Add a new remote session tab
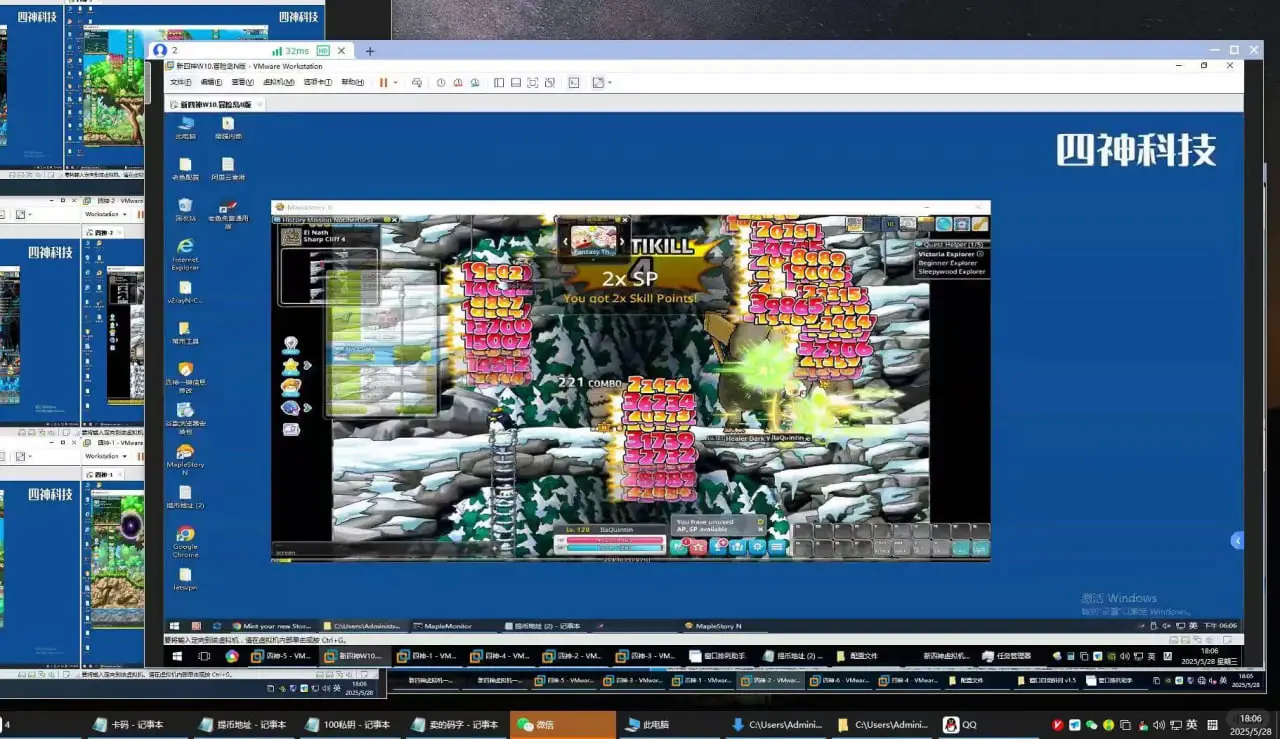 point(369,51)
